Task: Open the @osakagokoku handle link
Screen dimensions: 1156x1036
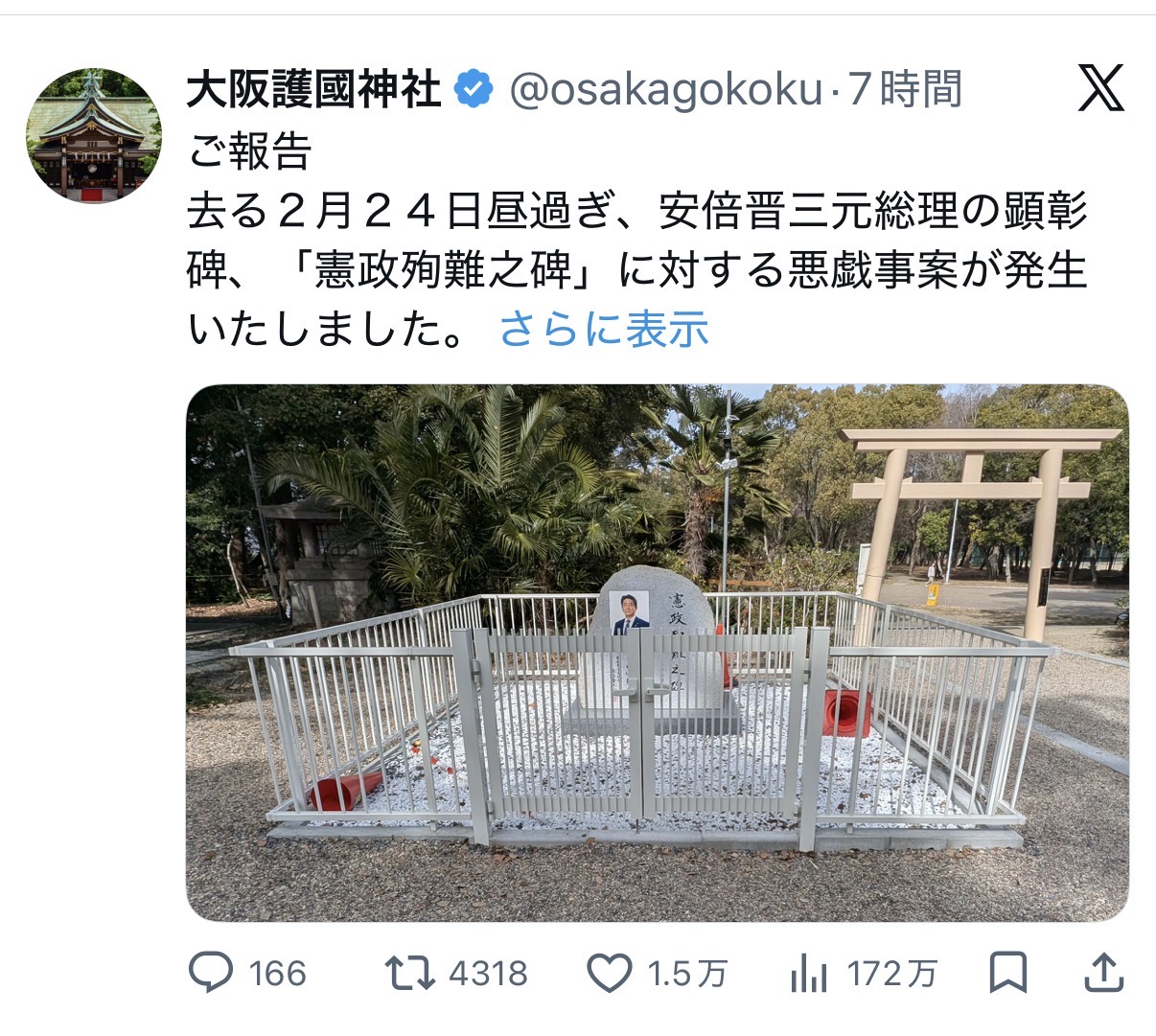Action: tap(666, 90)
